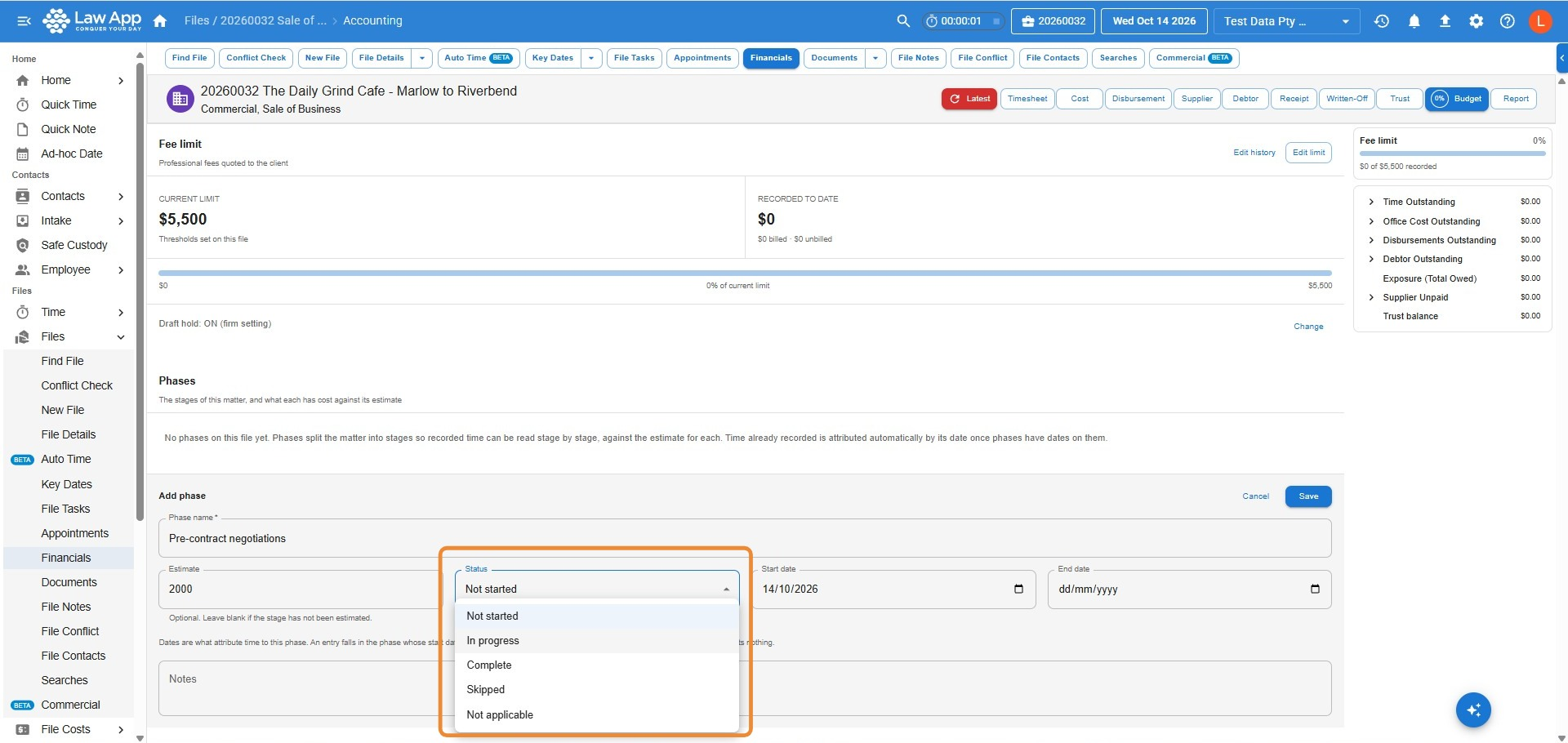
Task: Switch to the Disbursement tab
Action: click(1138, 99)
